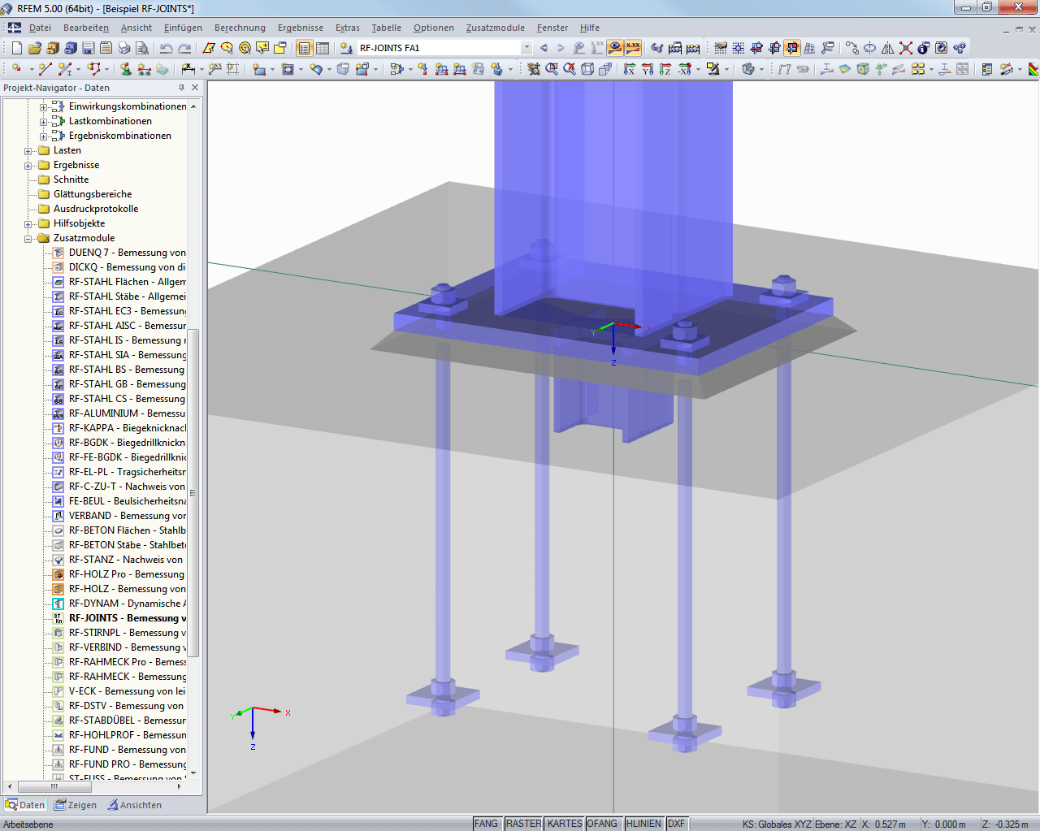Toggle the KARTES button in status bar
Image resolution: width=1040 pixels, height=831 pixels.
(x=564, y=823)
